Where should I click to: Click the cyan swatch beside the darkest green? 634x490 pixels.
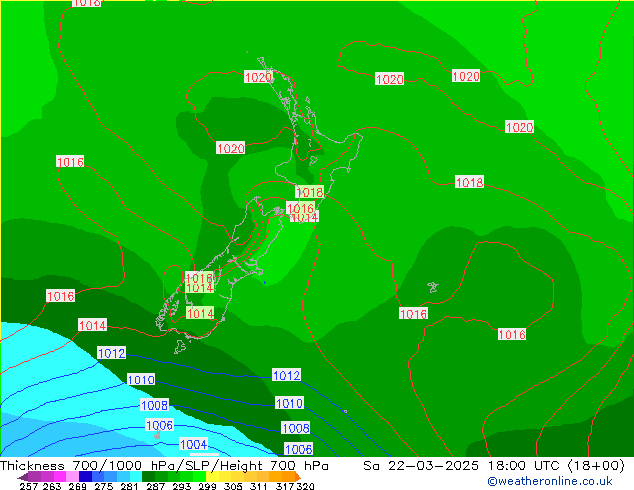tap(136, 476)
